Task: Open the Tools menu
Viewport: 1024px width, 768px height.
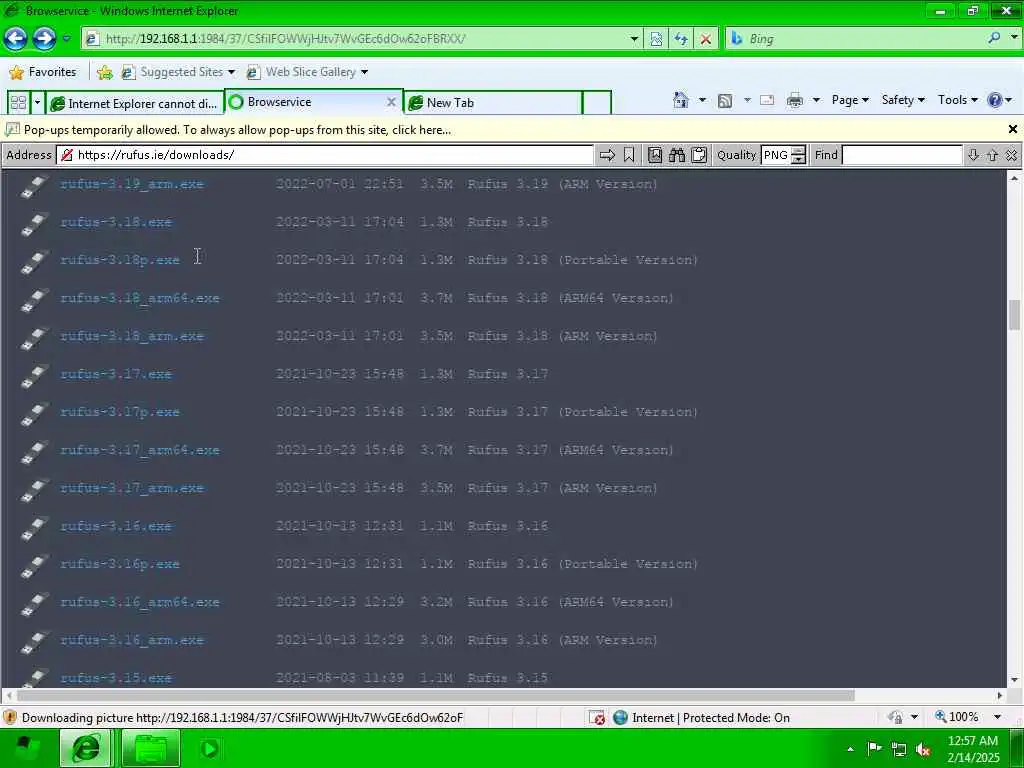Action: tap(957, 100)
